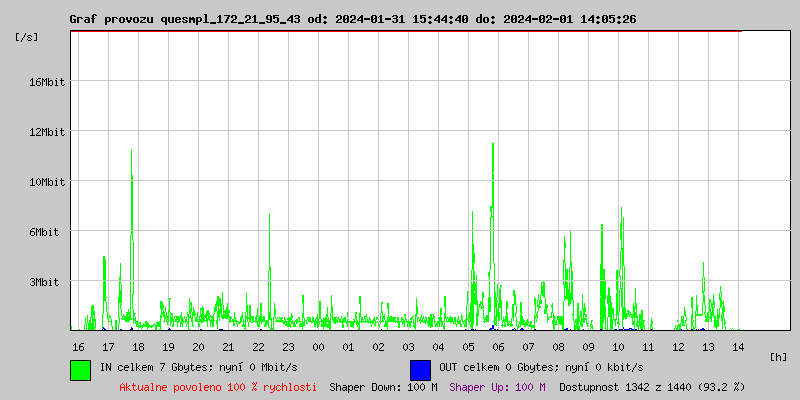Click the 6Mbit y-axis label
The height and width of the screenshot is (400, 800).
[x=46, y=232]
